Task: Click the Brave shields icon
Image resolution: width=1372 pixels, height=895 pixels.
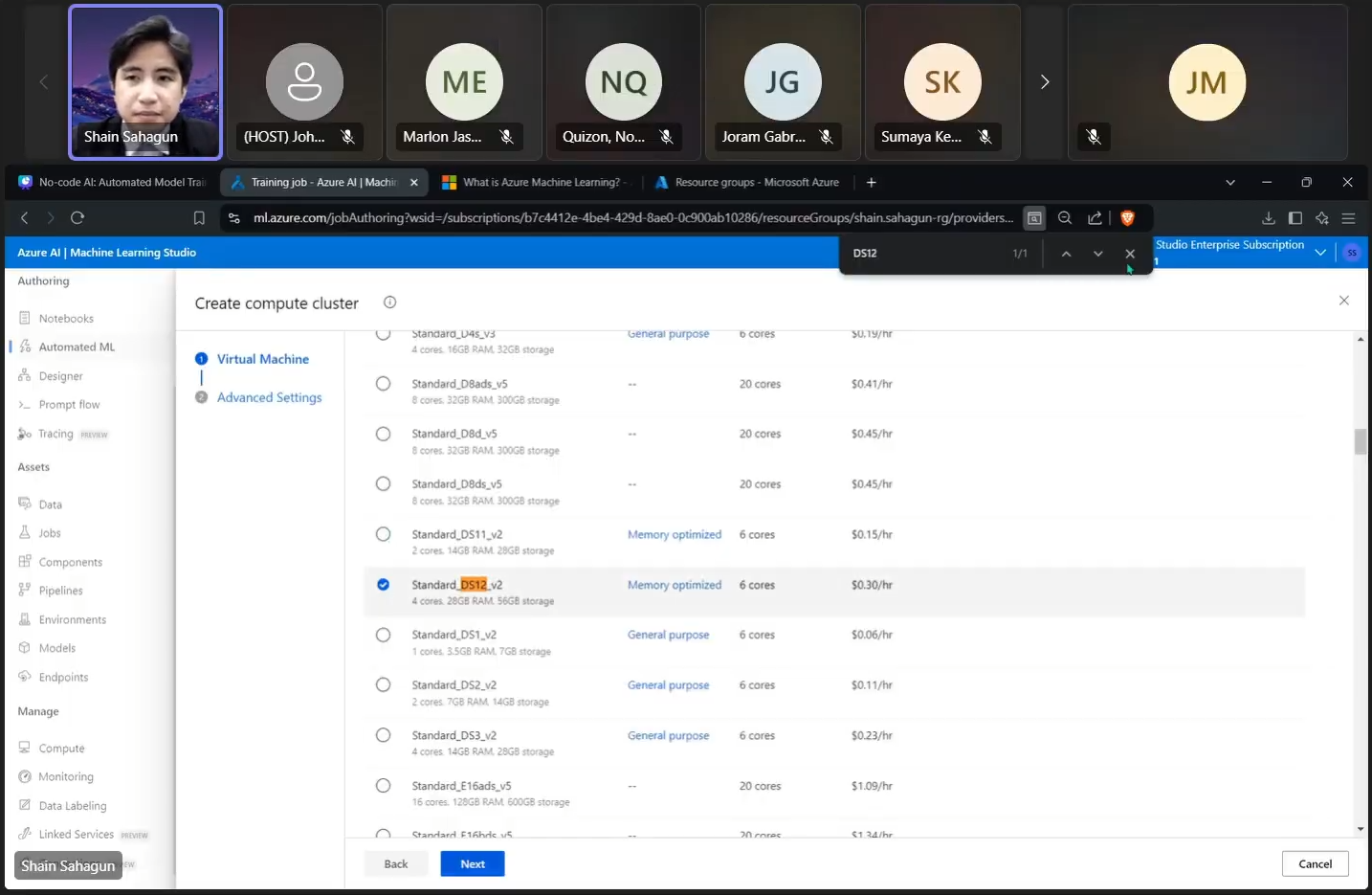Action: (x=1127, y=218)
